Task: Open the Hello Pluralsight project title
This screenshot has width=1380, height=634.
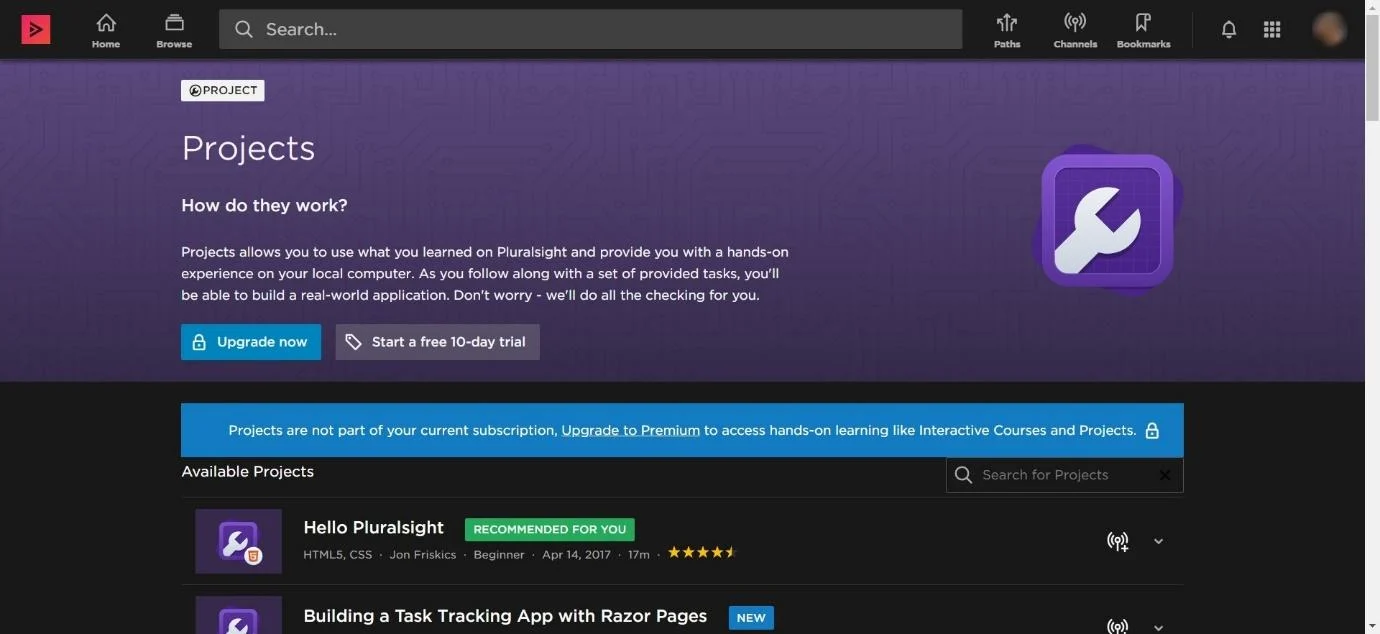Action: (x=373, y=527)
